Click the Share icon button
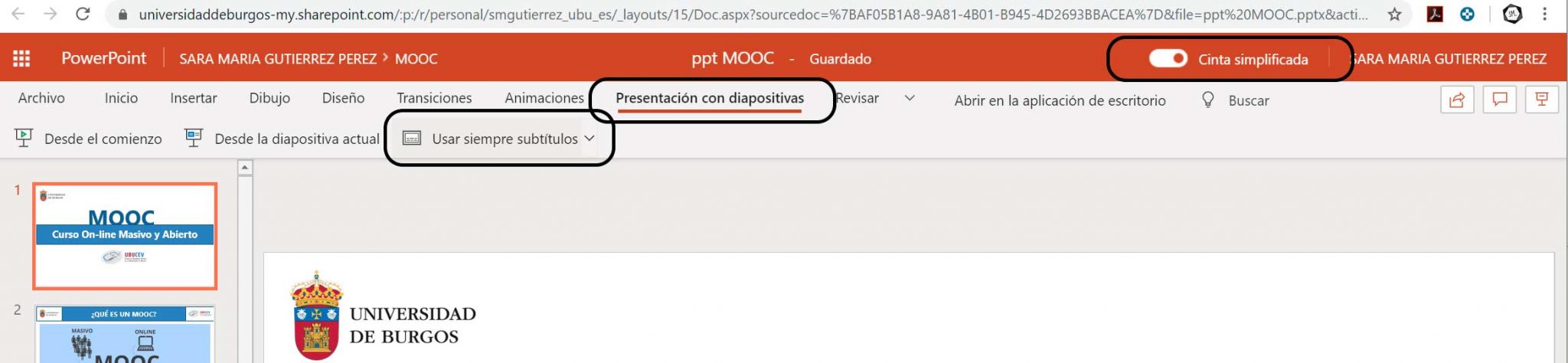This screenshot has width=1568, height=363. (1457, 100)
